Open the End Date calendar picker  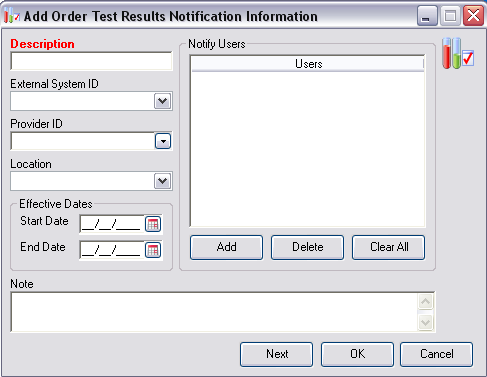[153, 250]
